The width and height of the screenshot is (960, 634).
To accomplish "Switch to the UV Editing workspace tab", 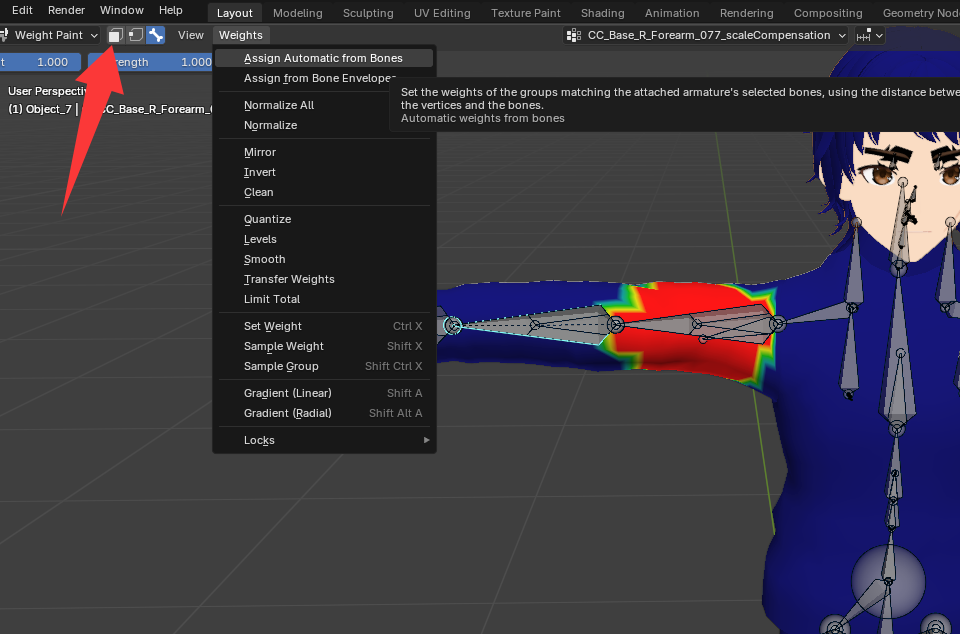I will pos(442,13).
